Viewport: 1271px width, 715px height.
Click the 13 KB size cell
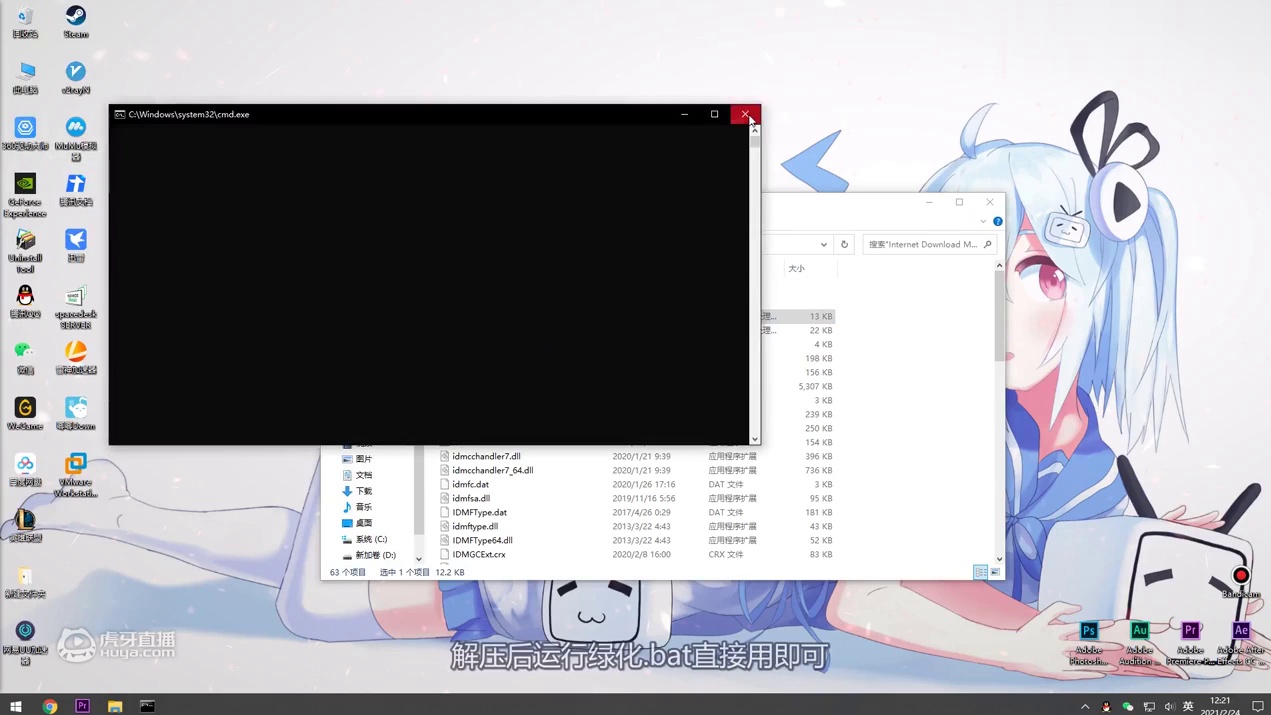[x=821, y=316]
